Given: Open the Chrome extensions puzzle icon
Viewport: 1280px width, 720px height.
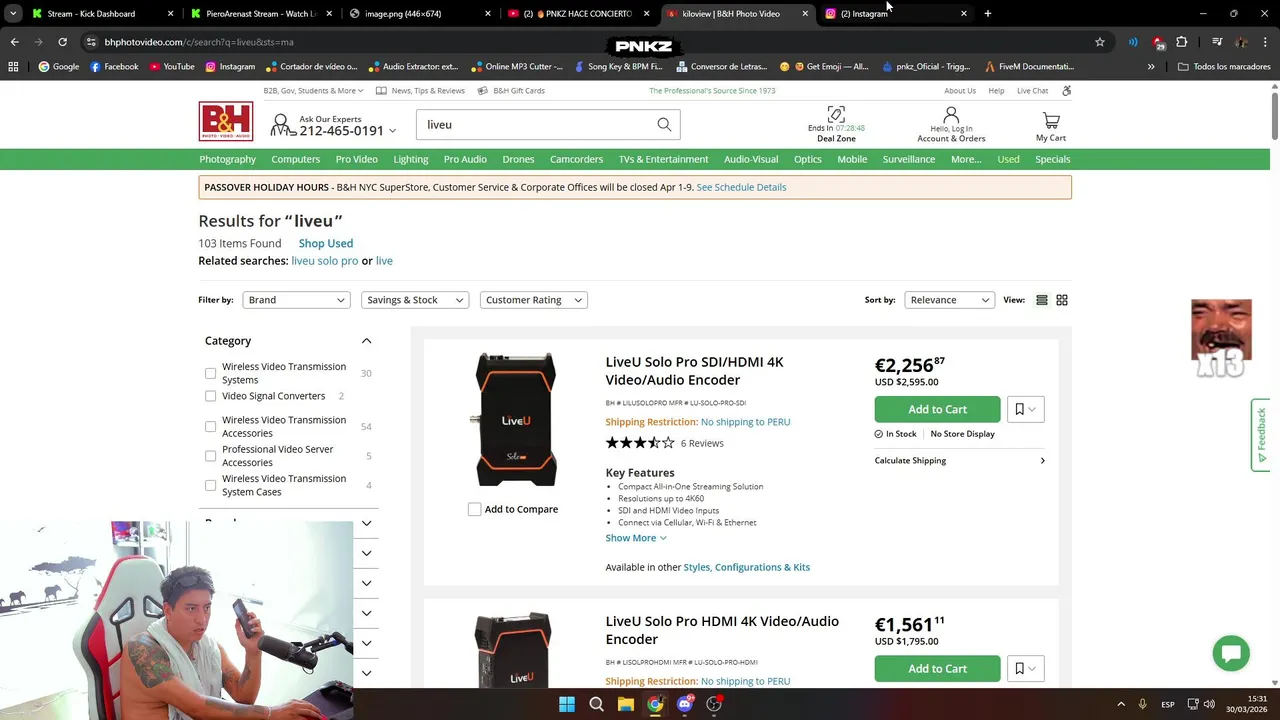Looking at the screenshot, I should pos(1182,42).
